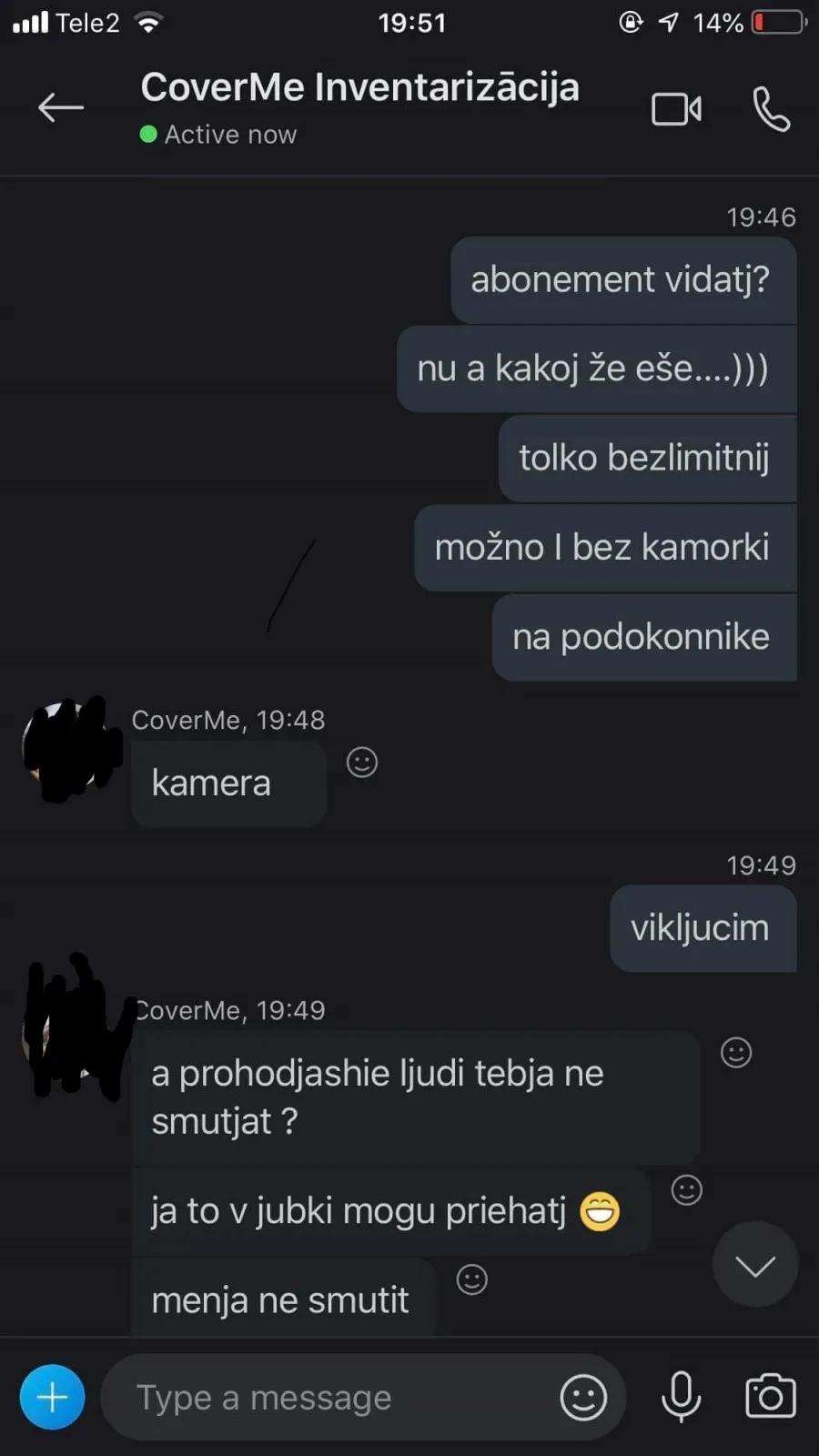Jump to latest messages with chevron button
This screenshot has height=1456, width=819.
click(755, 1265)
